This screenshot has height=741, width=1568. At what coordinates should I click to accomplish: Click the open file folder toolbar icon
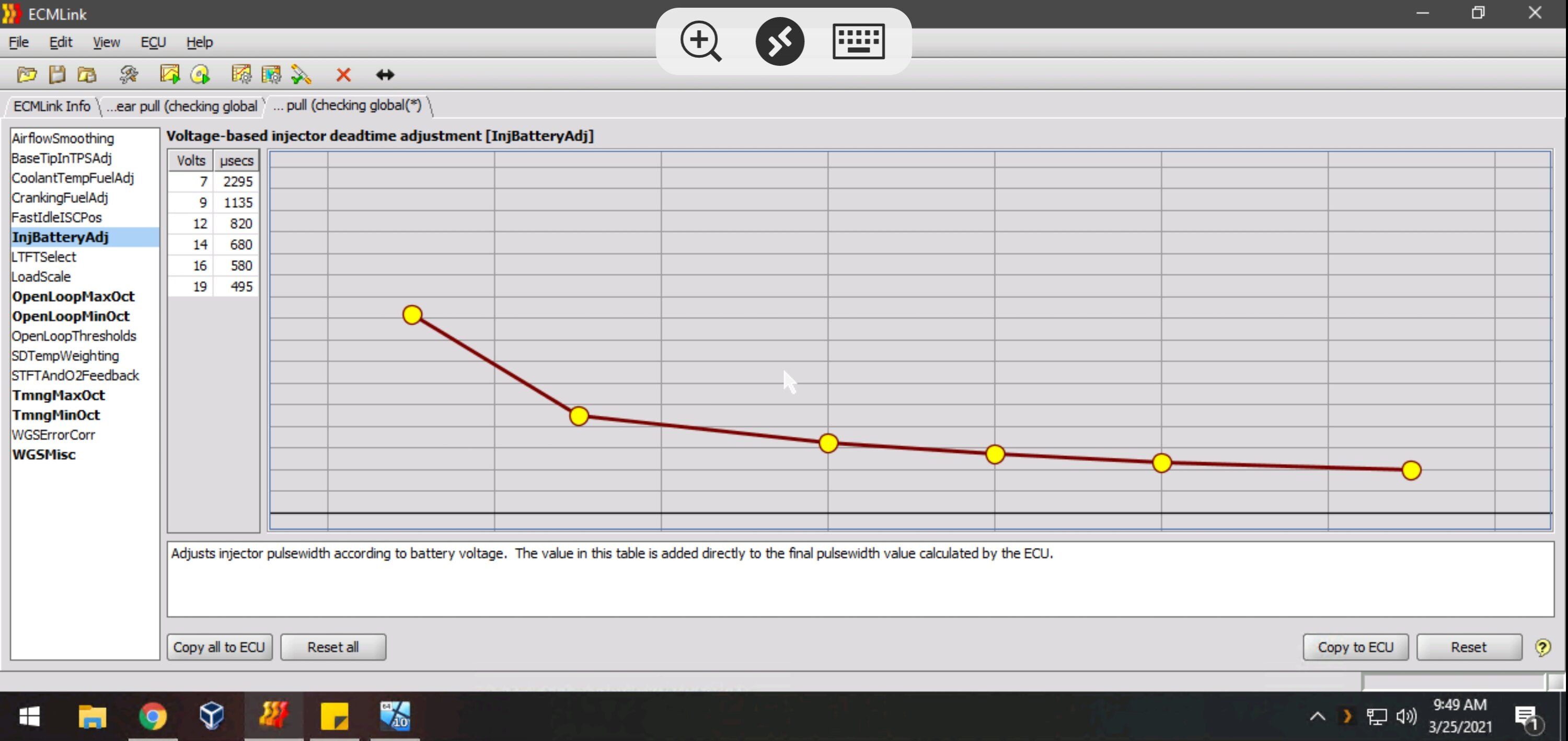pos(26,75)
